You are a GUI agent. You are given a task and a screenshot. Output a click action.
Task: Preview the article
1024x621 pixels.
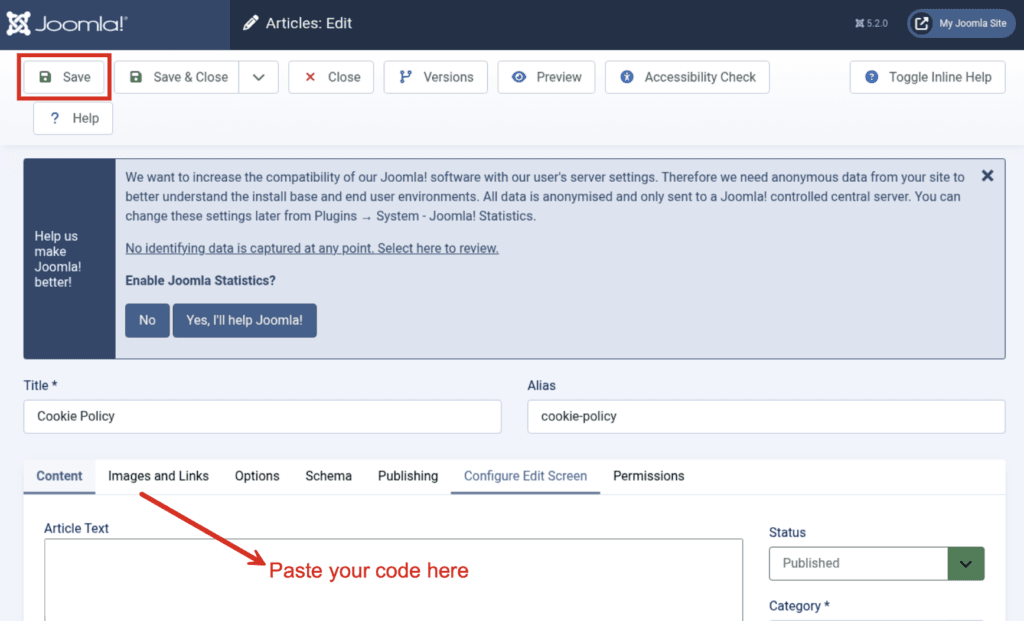tap(547, 77)
